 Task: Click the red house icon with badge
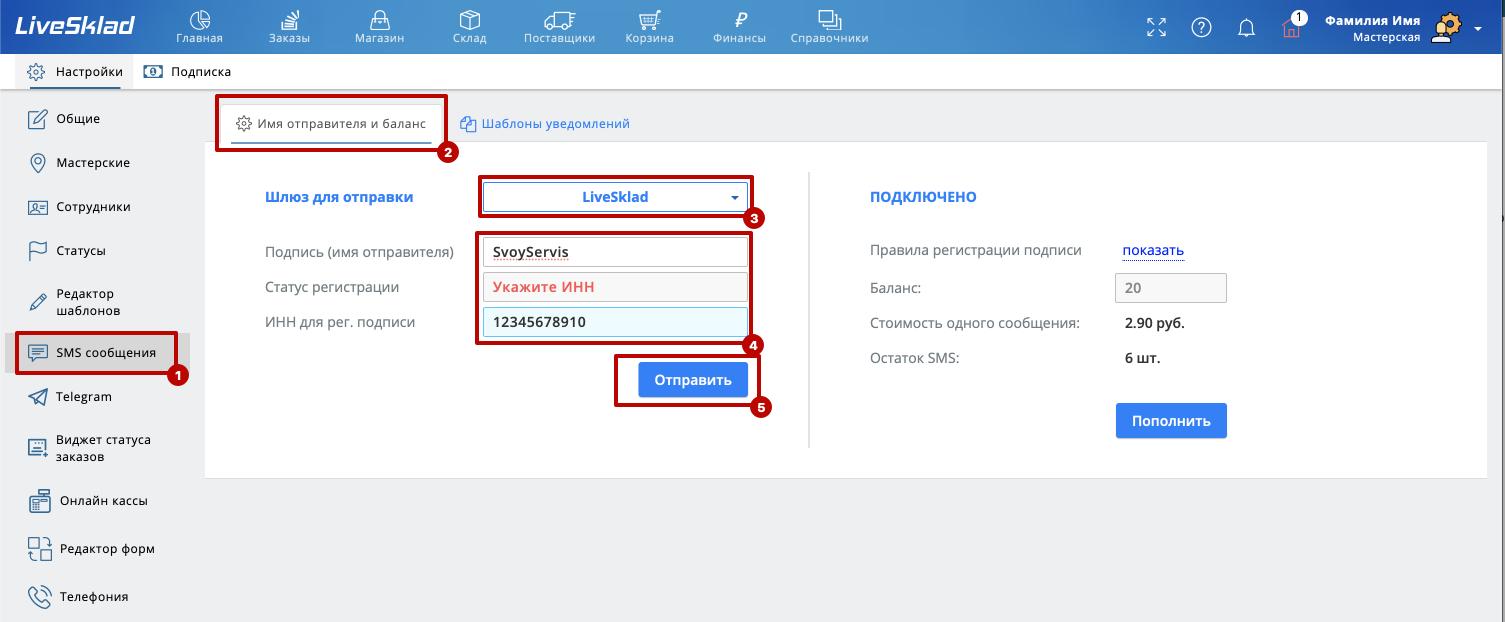[x=1291, y=27]
